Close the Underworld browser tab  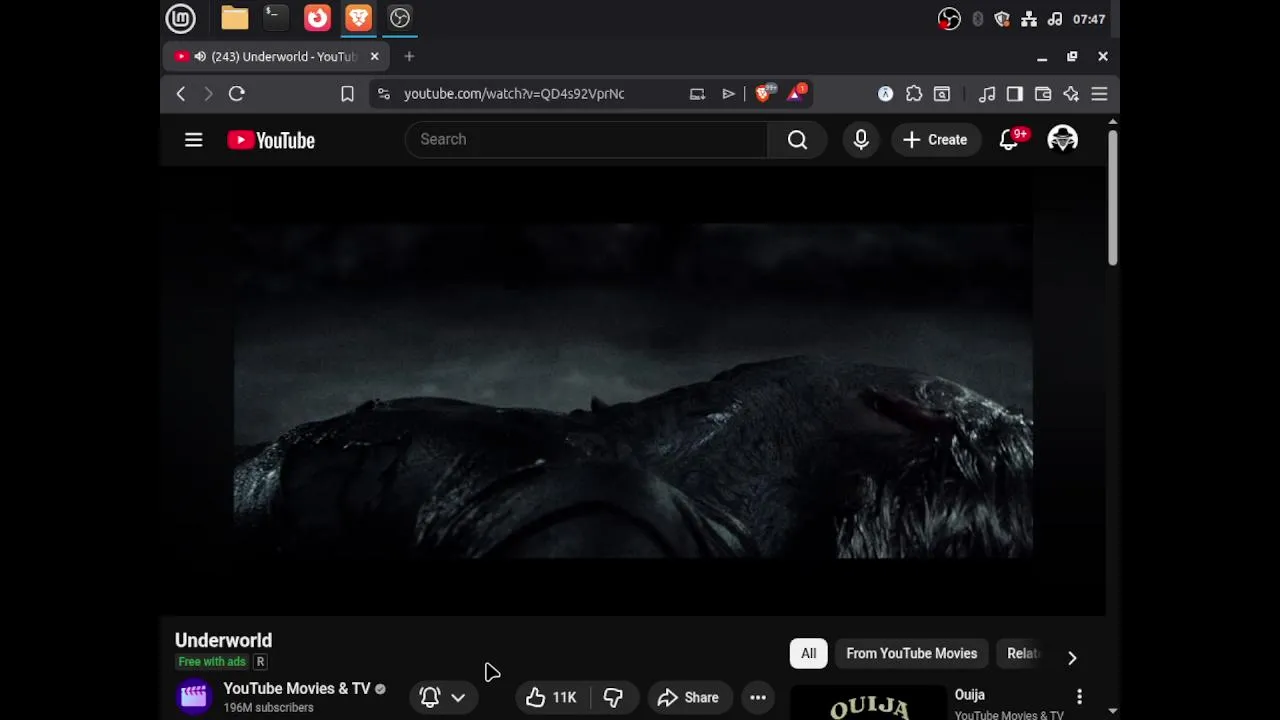pos(375,57)
